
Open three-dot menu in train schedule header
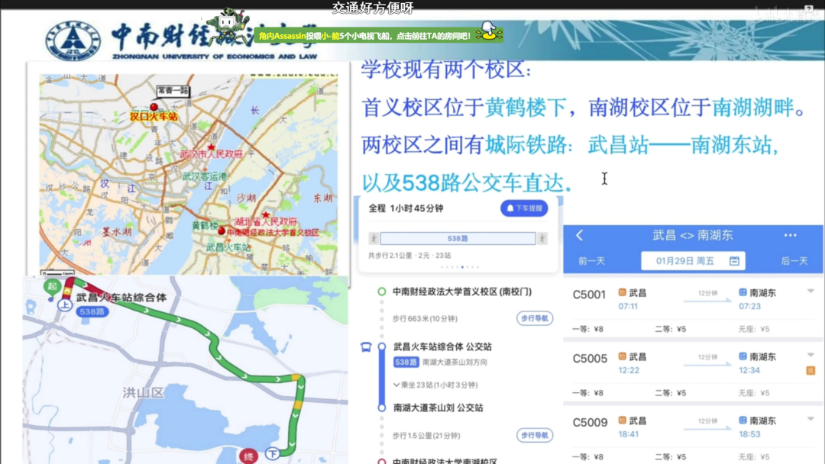790,235
